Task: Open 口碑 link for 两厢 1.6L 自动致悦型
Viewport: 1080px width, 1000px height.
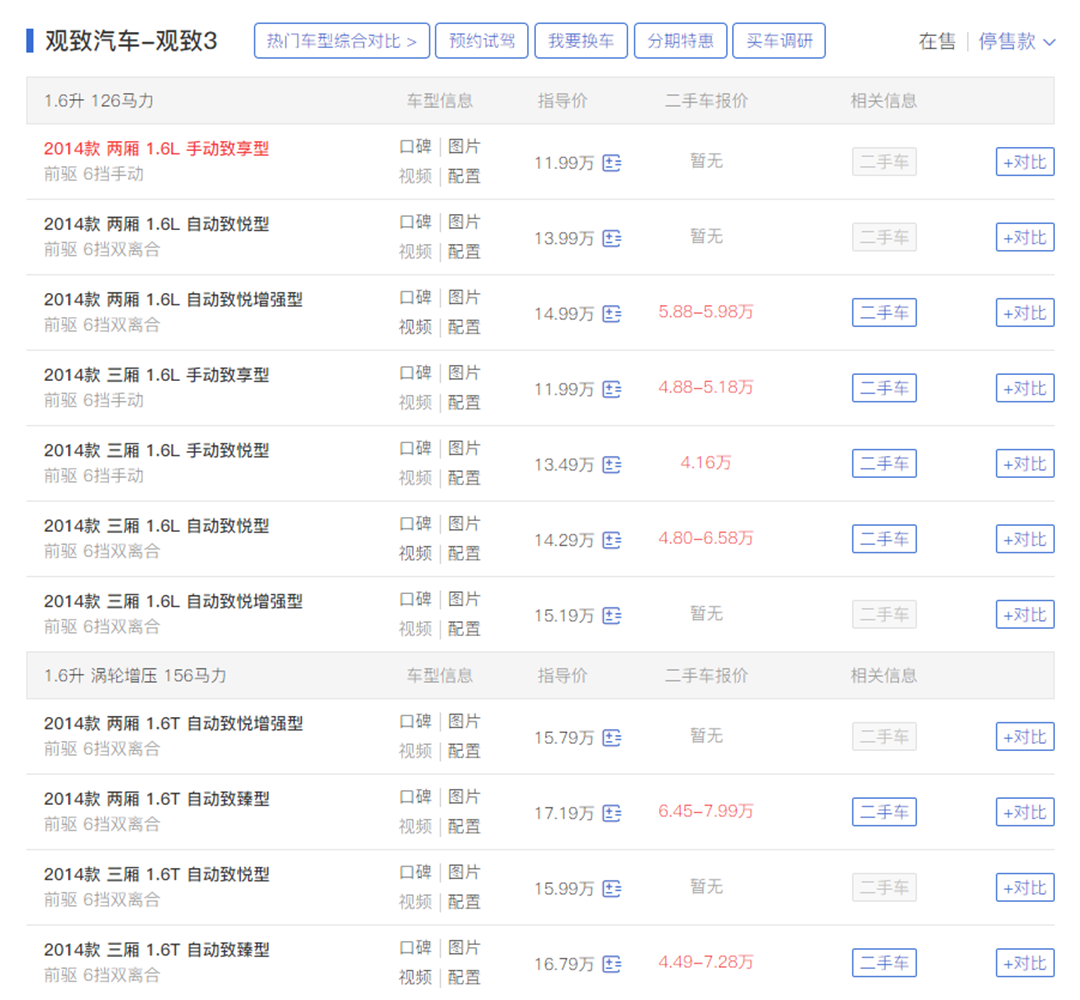Action: coord(415,223)
